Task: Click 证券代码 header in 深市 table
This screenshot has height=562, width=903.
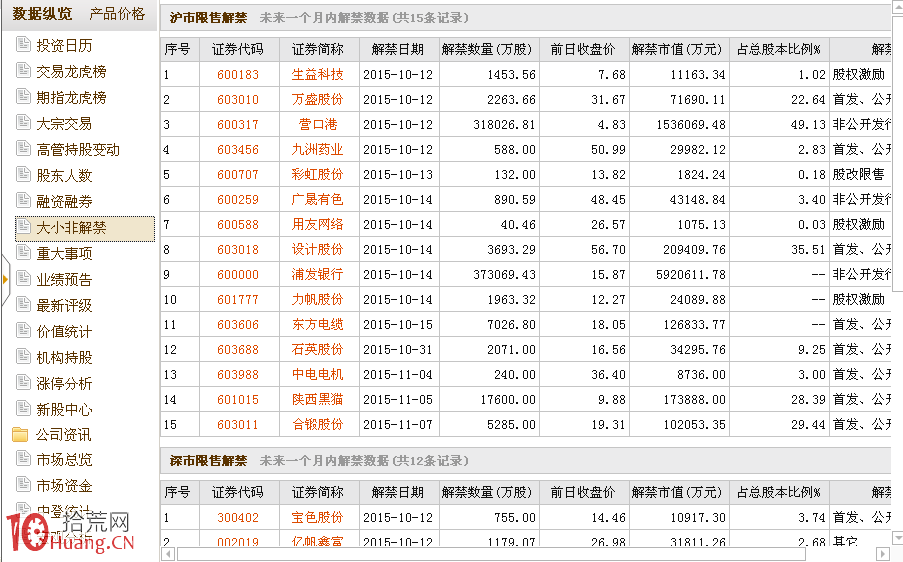Action: [238, 492]
